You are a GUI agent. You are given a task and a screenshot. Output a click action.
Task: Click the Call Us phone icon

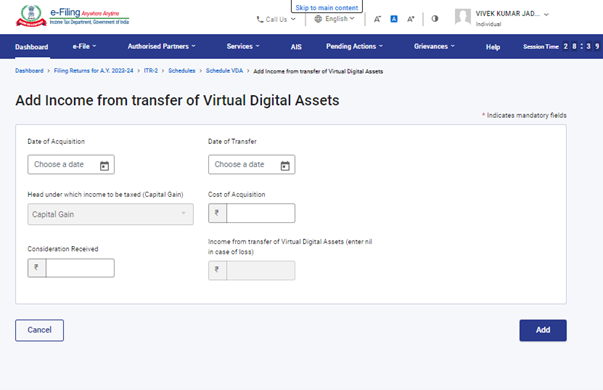click(260, 19)
